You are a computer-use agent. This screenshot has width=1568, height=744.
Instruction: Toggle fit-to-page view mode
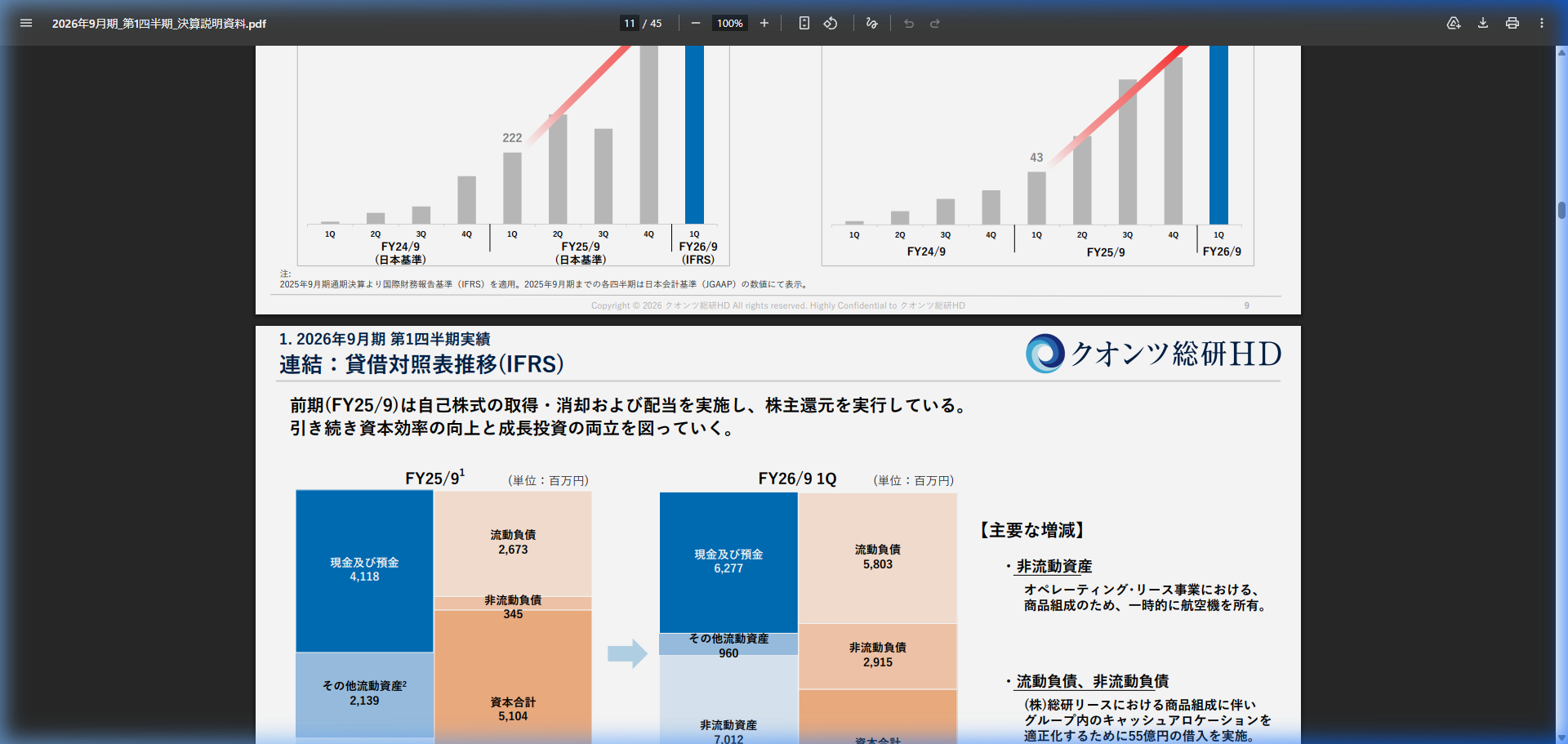pyautogui.click(x=804, y=23)
